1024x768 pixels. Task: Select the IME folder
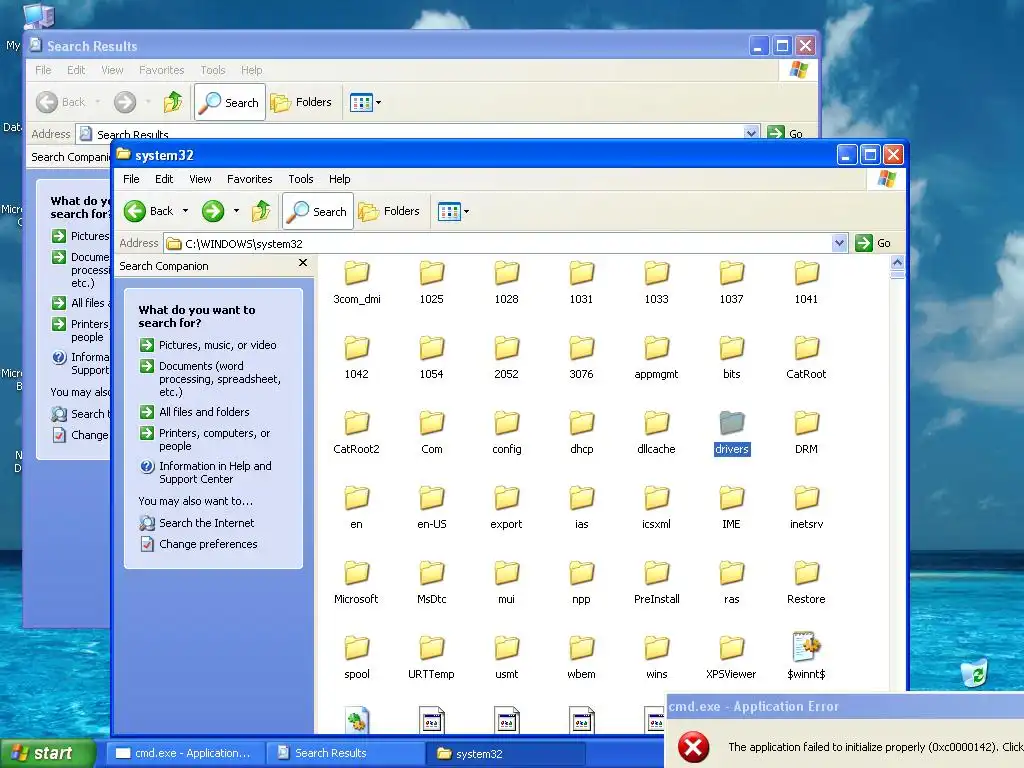731,508
